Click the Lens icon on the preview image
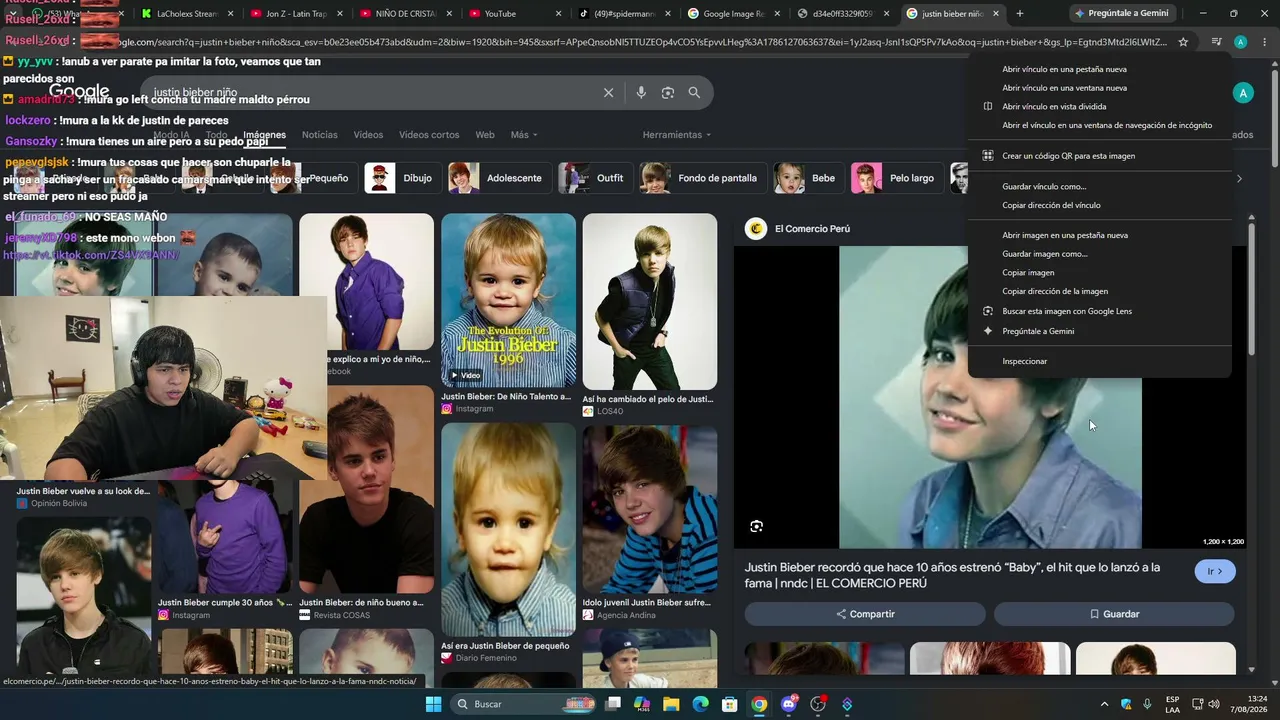The image size is (1280, 720). pos(756,526)
